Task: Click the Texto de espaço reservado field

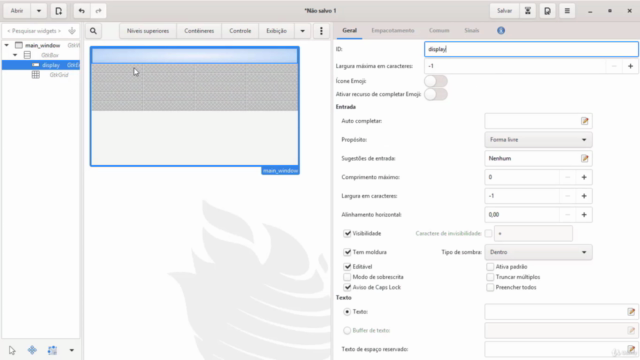Action: click(561, 349)
